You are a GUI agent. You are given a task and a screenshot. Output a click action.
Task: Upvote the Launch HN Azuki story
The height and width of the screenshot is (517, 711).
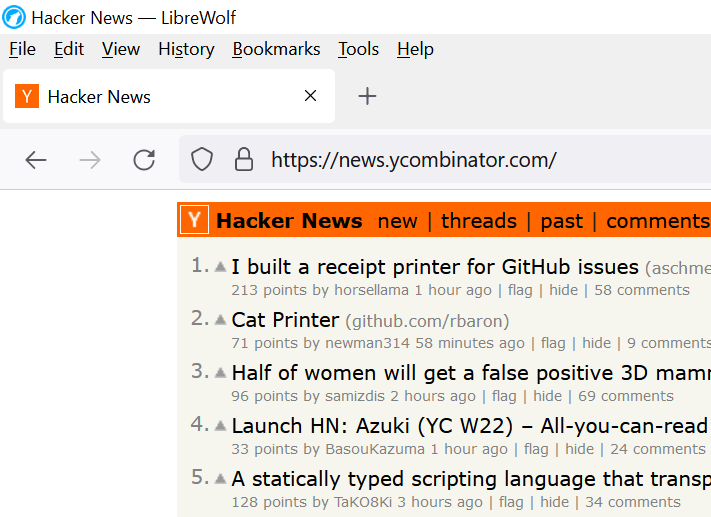tap(220, 425)
